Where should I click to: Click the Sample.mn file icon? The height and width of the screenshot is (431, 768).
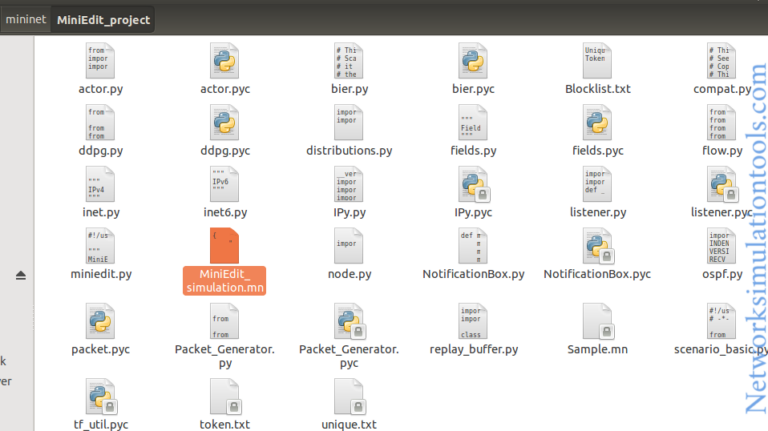coord(597,322)
